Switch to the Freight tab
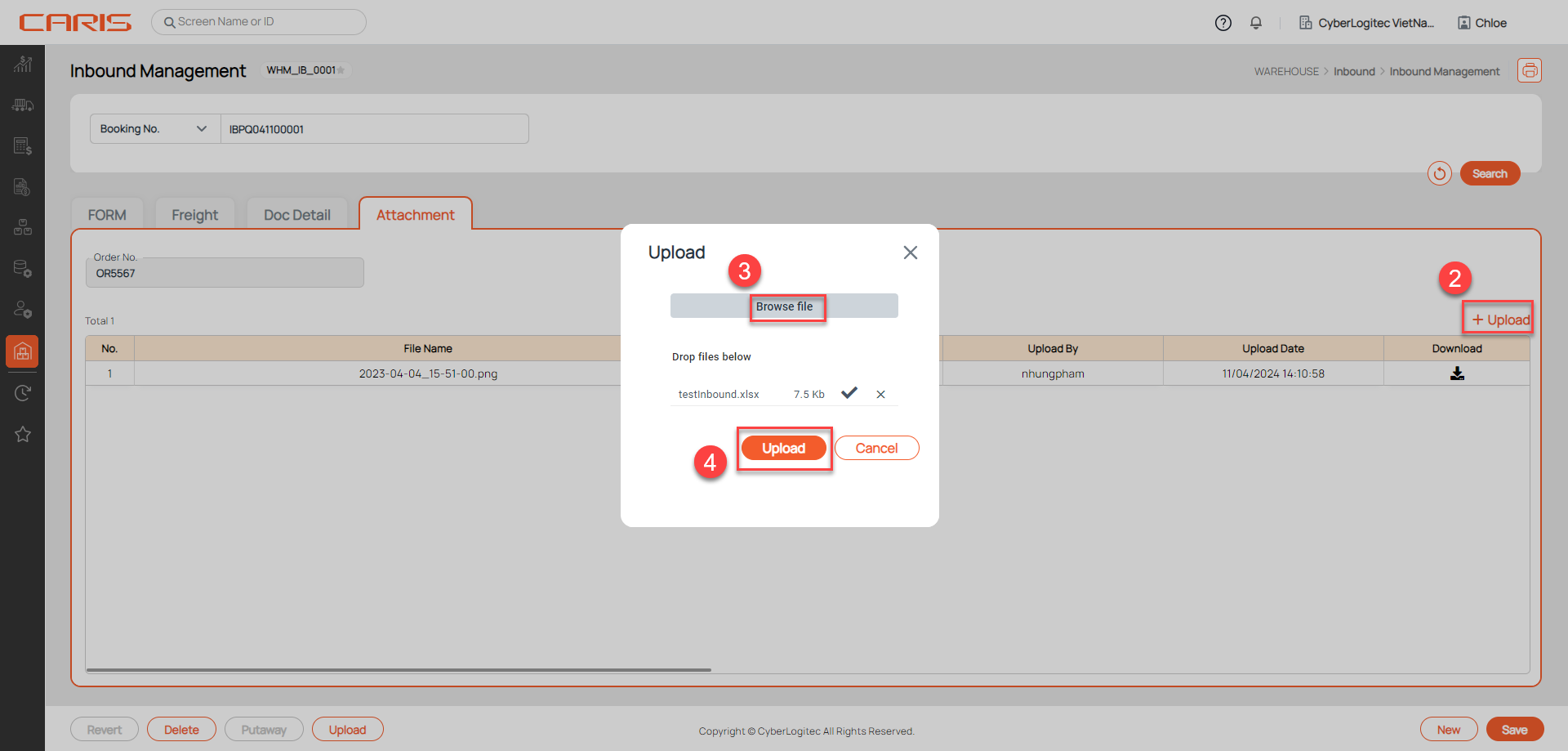The image size is (1568, 751). click(194, 215)
